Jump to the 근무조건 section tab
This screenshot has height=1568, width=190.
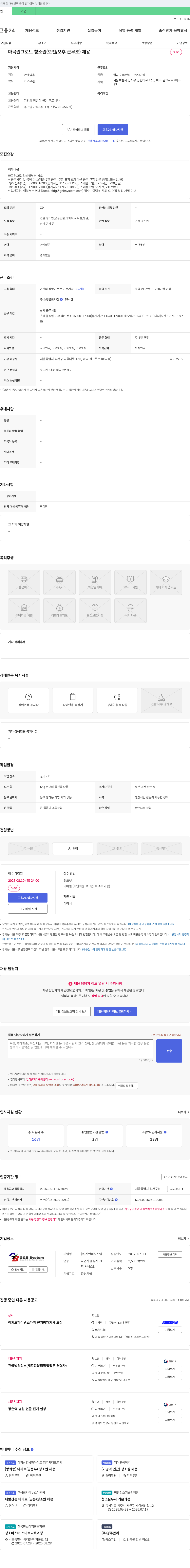tap(41, 43)
